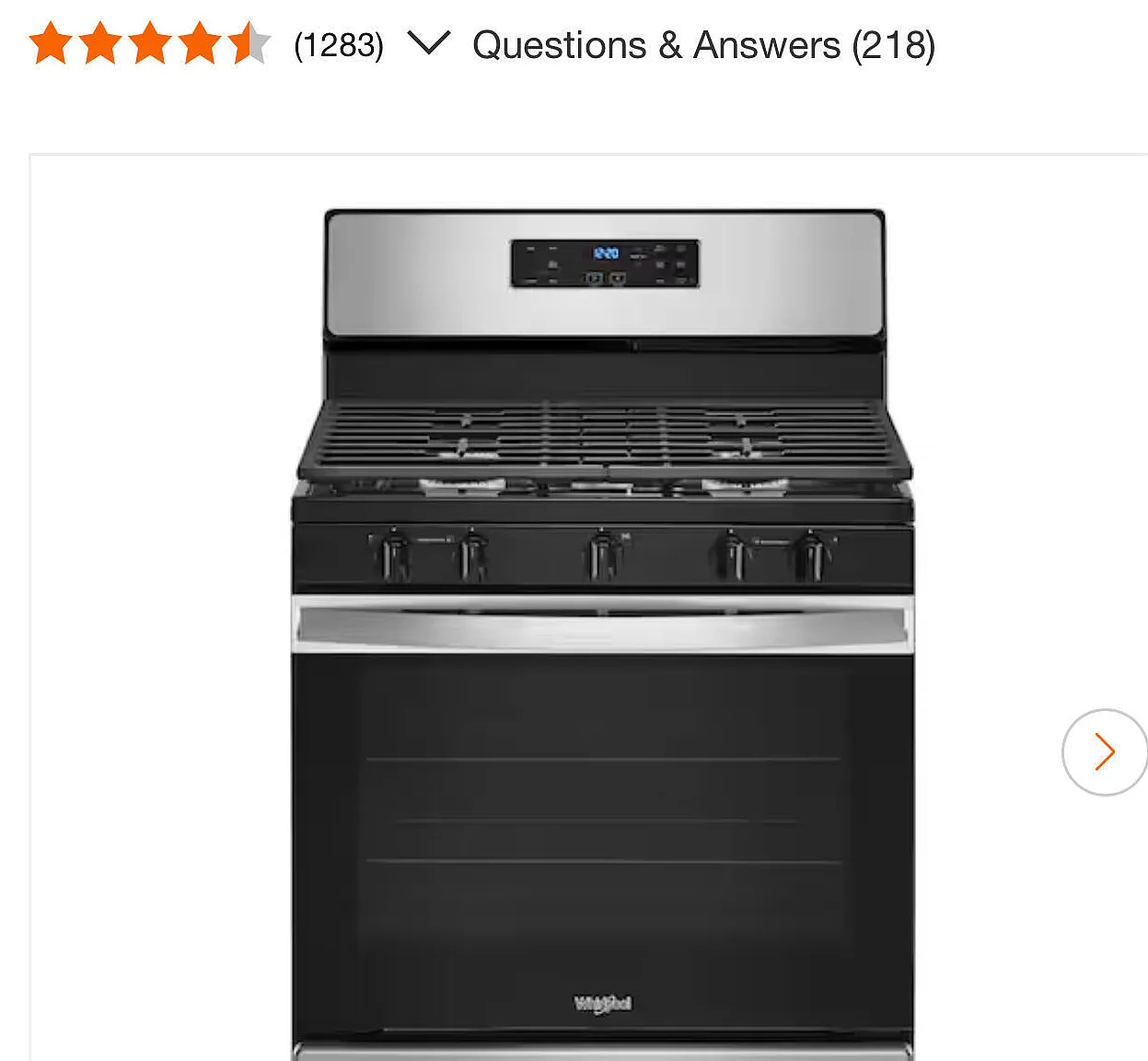
Task: Click the black control panel on backguard
Action: [605, 263]
